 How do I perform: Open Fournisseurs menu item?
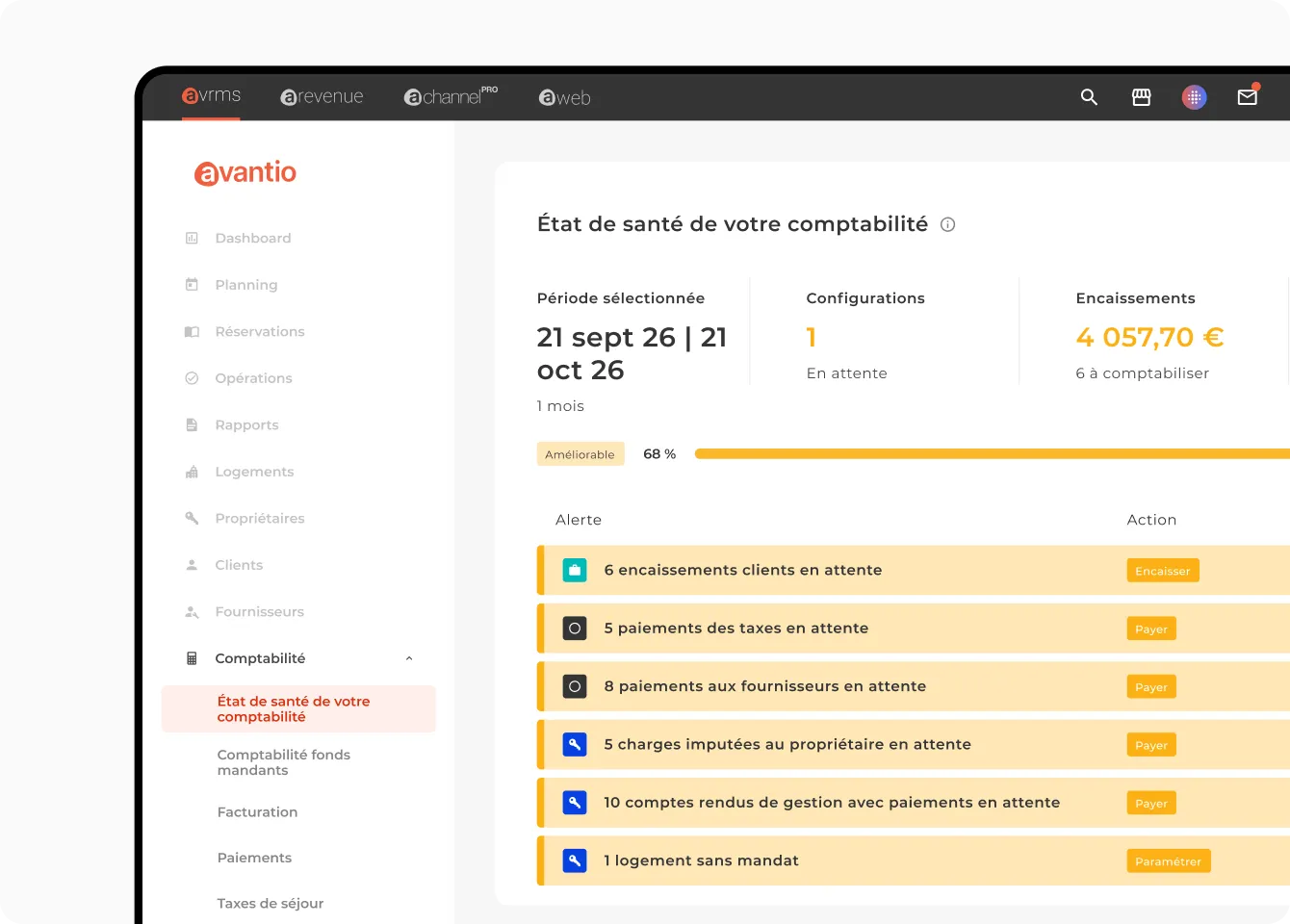[x=259, y=611]
